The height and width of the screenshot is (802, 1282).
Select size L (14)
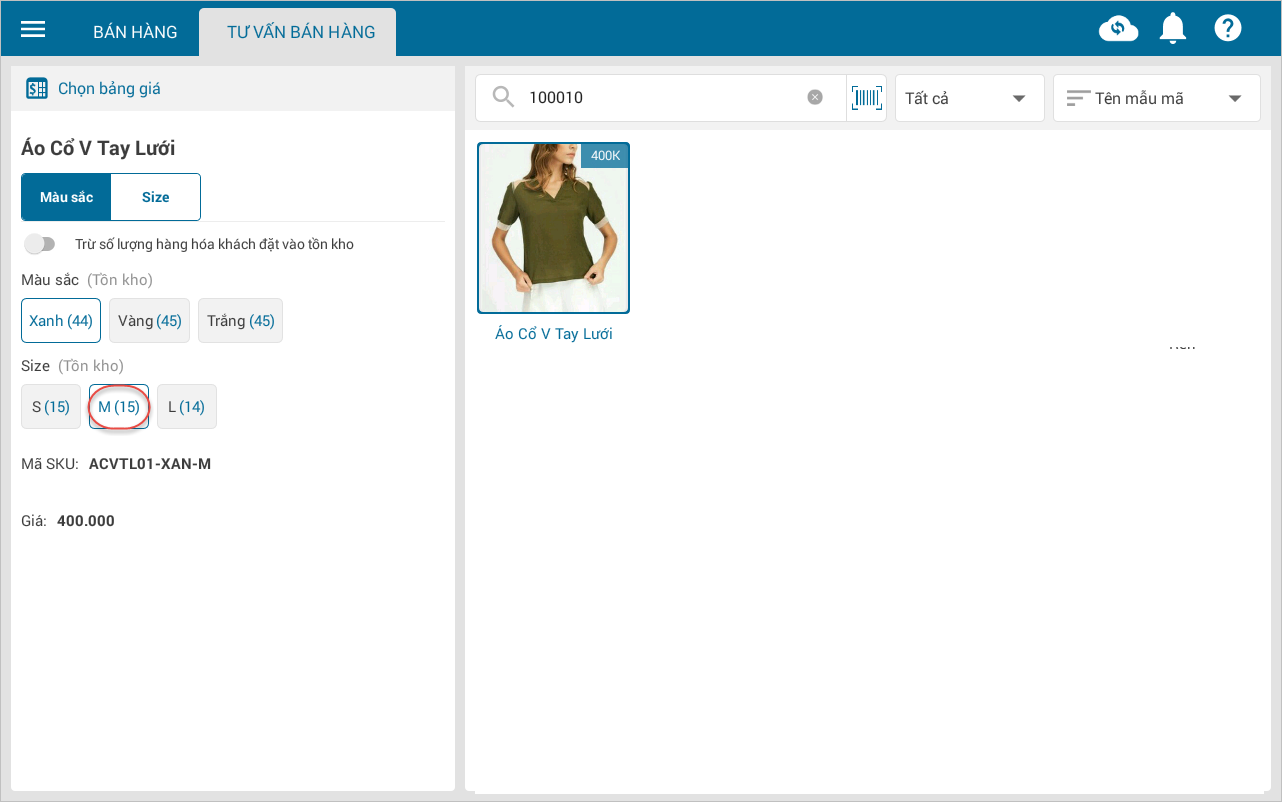tap(186, 407)
